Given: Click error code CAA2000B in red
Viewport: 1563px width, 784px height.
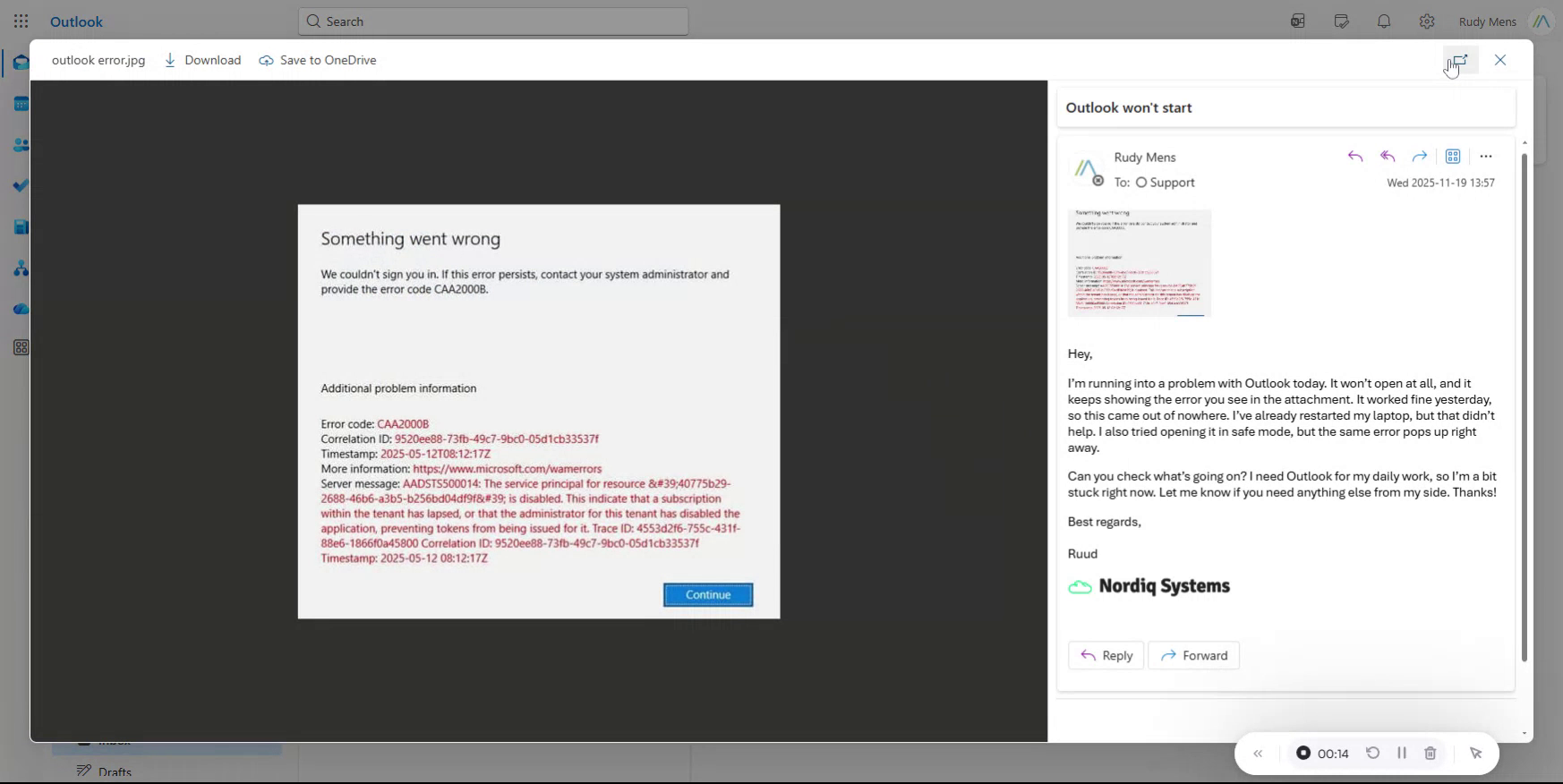Looking at the screenshot, I should click(403, 424).
